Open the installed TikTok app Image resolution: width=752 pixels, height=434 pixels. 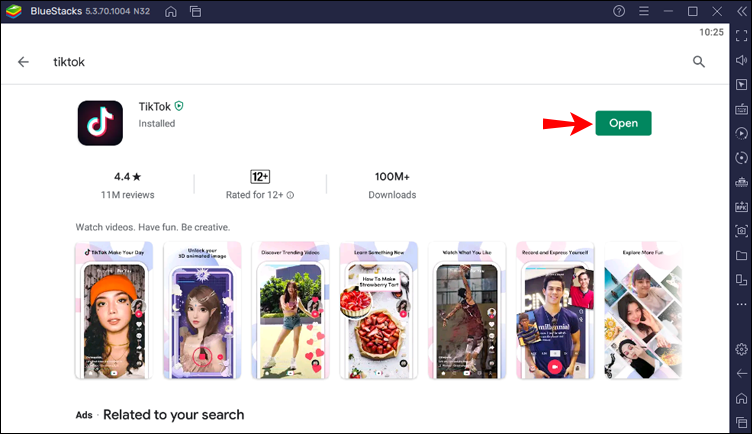click(623, 123)
